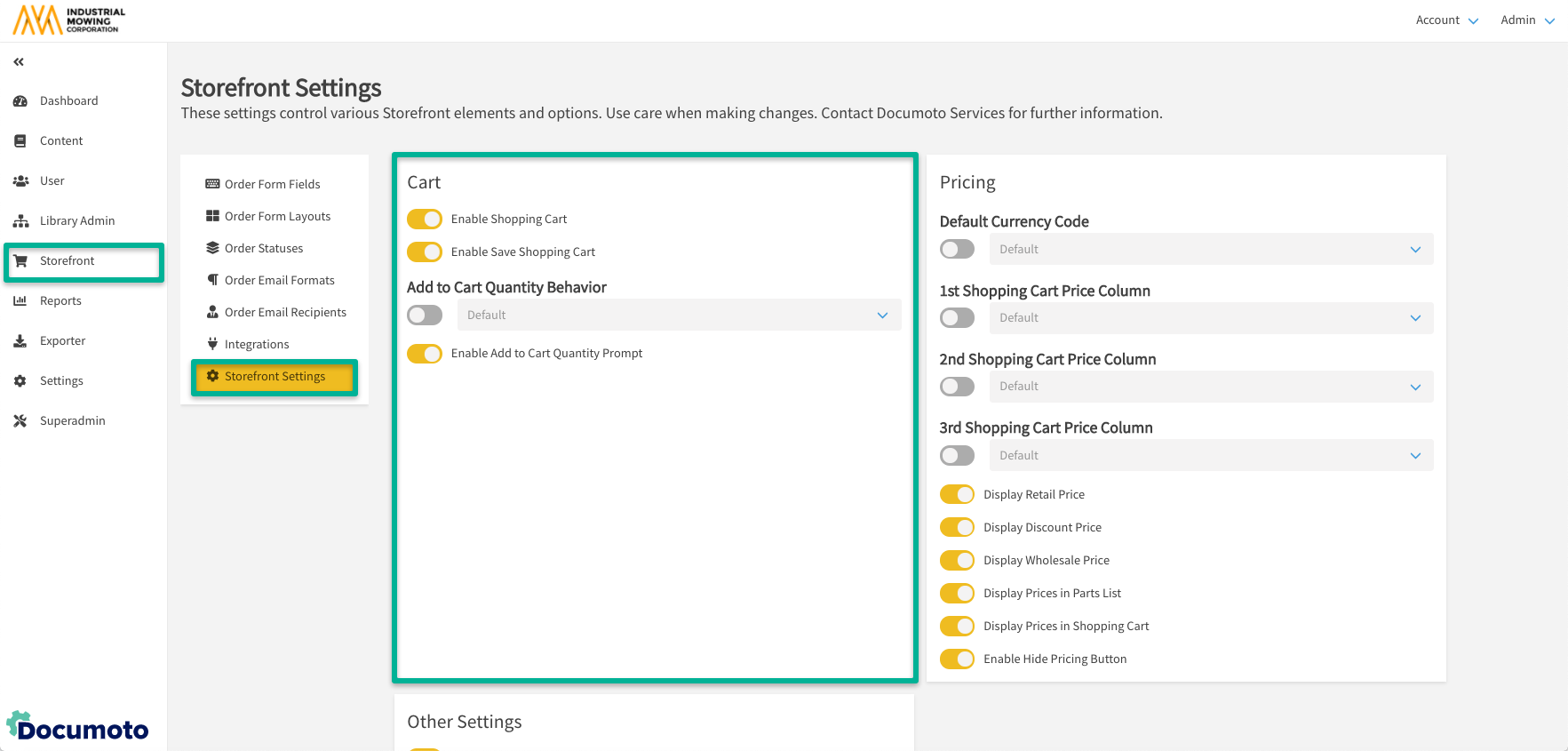This screenshot has height=751, width=1568.
Task: Open the Add to Cart Quantity Behavior dropdown
Action: [679, 315]
